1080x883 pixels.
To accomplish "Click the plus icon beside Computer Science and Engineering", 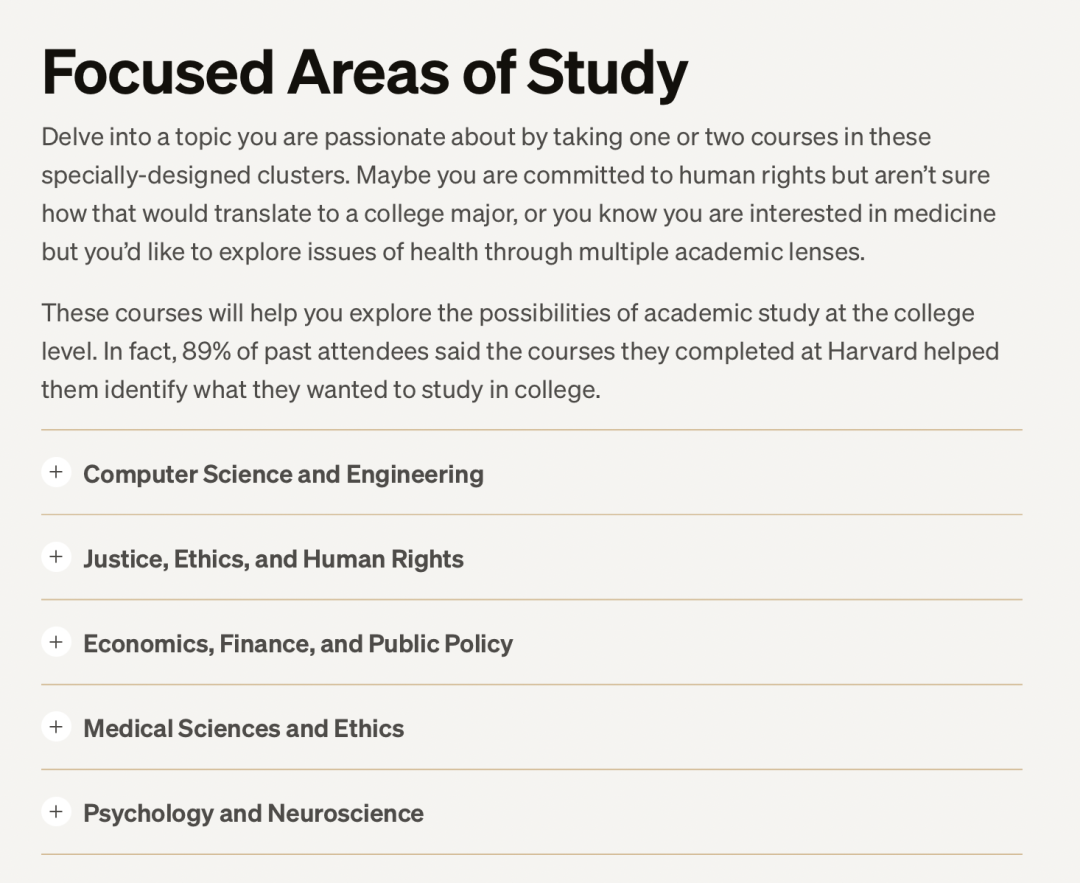I will coord(56,472).
